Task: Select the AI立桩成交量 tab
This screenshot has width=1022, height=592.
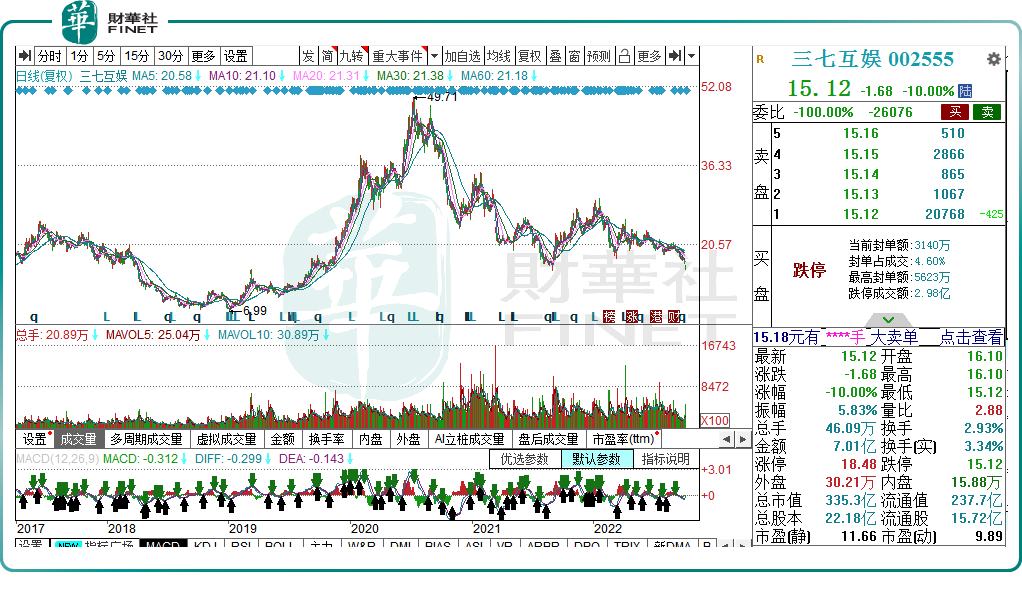Action: click(469, 439)
